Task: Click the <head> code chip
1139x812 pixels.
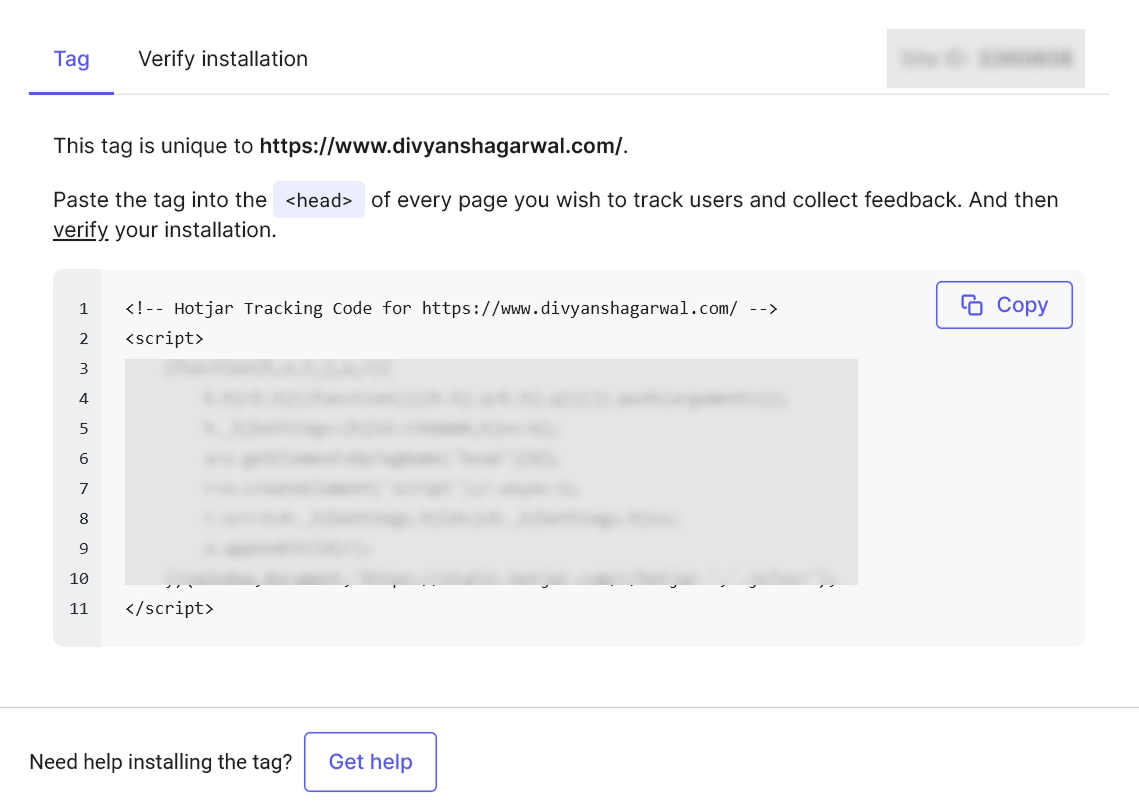Action: point(319,200)
